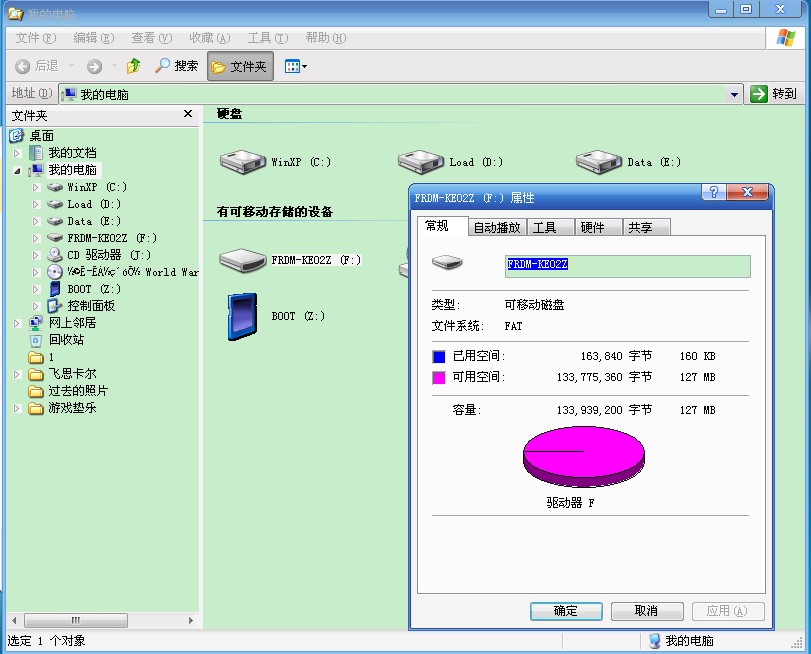
Task: Open the 帮助(H) menu
Action: point(326,38)
